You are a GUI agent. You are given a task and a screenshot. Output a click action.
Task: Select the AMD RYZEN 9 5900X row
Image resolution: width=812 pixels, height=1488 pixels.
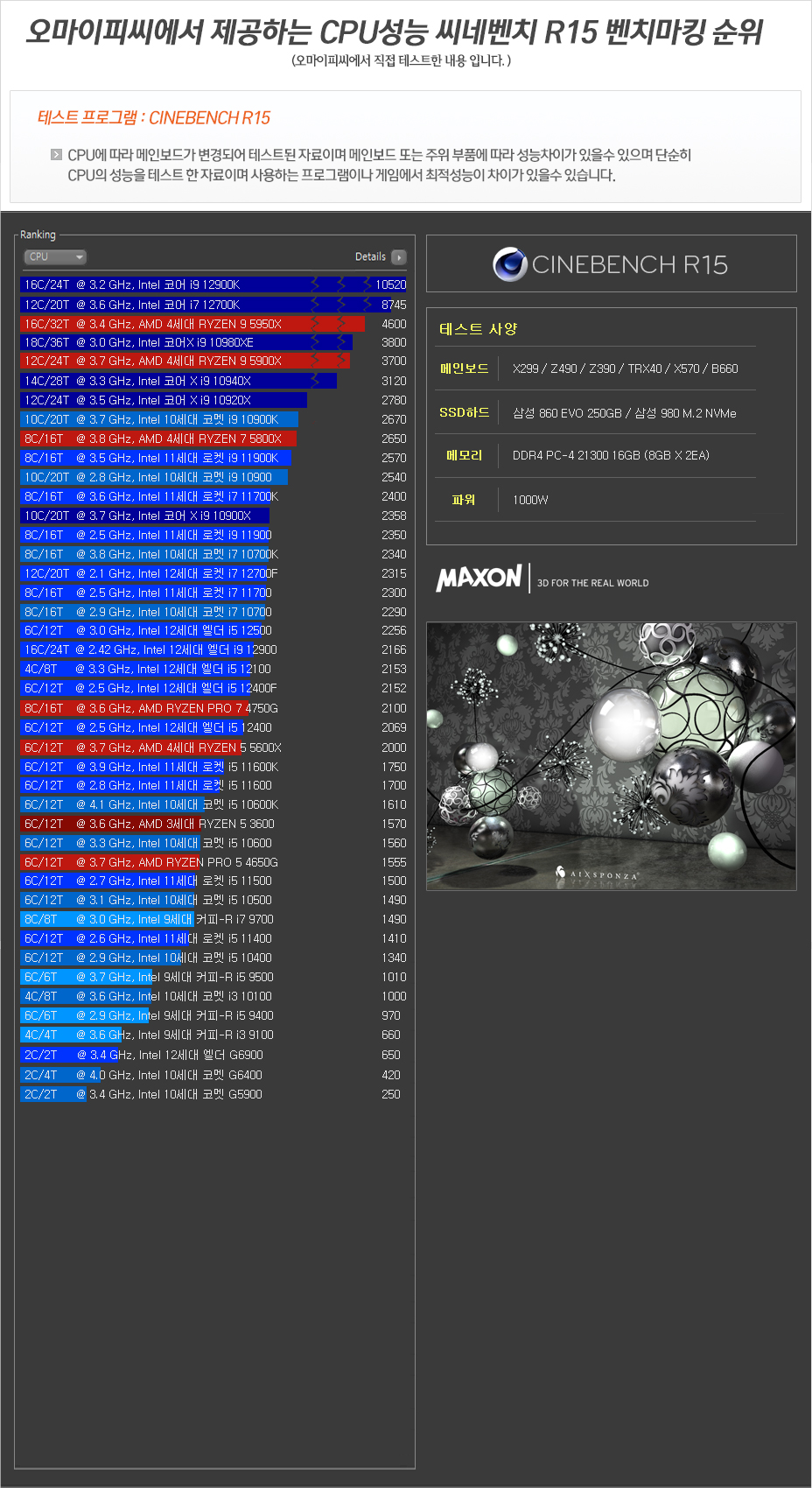point(213,361)
